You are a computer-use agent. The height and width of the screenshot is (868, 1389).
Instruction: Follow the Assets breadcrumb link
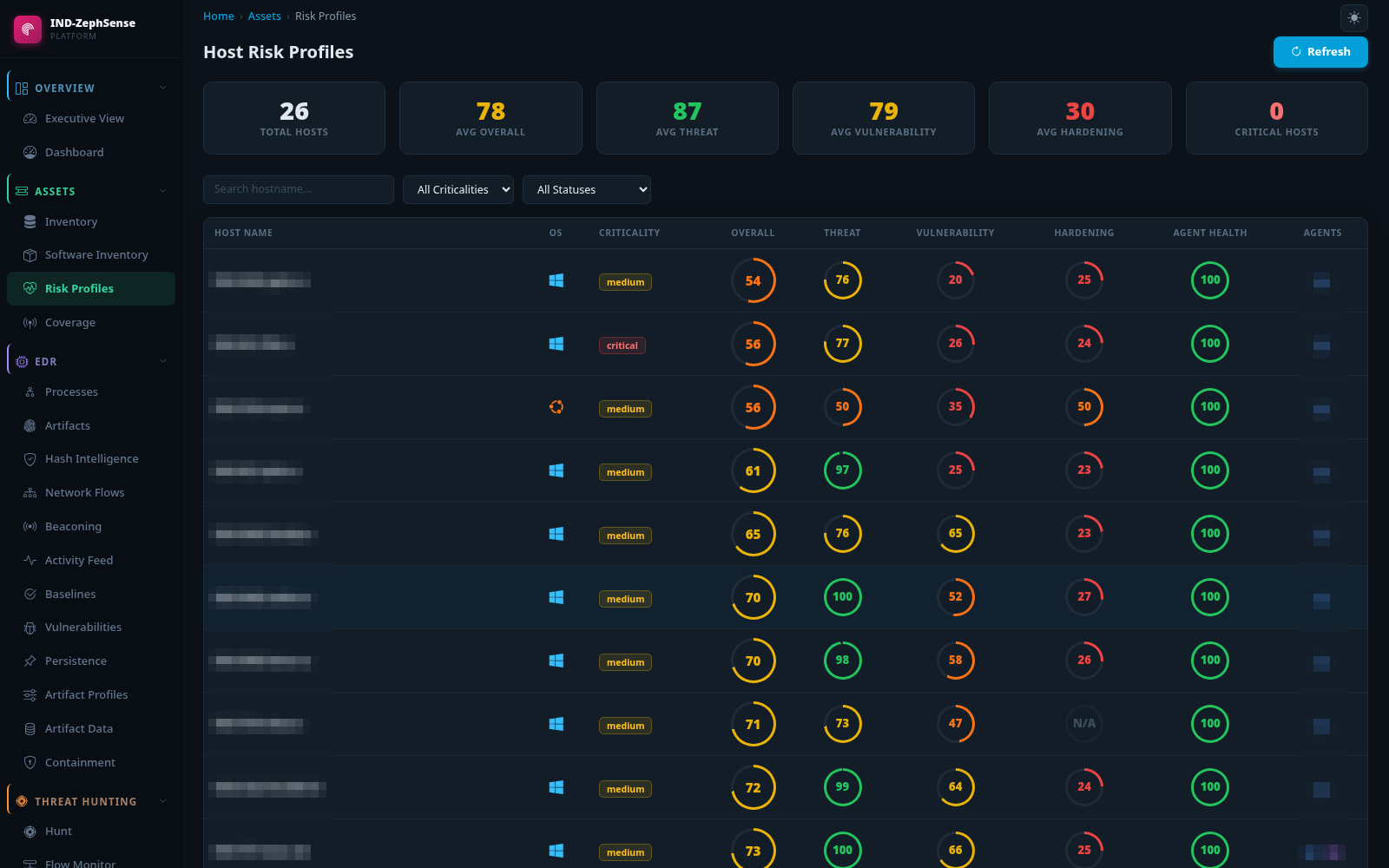[265, 16]
